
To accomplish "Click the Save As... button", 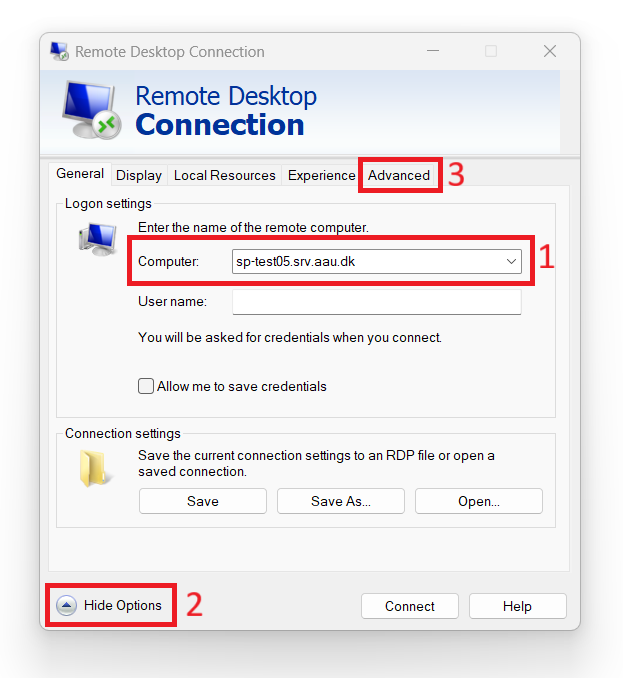I will click(x=341, y=501).
